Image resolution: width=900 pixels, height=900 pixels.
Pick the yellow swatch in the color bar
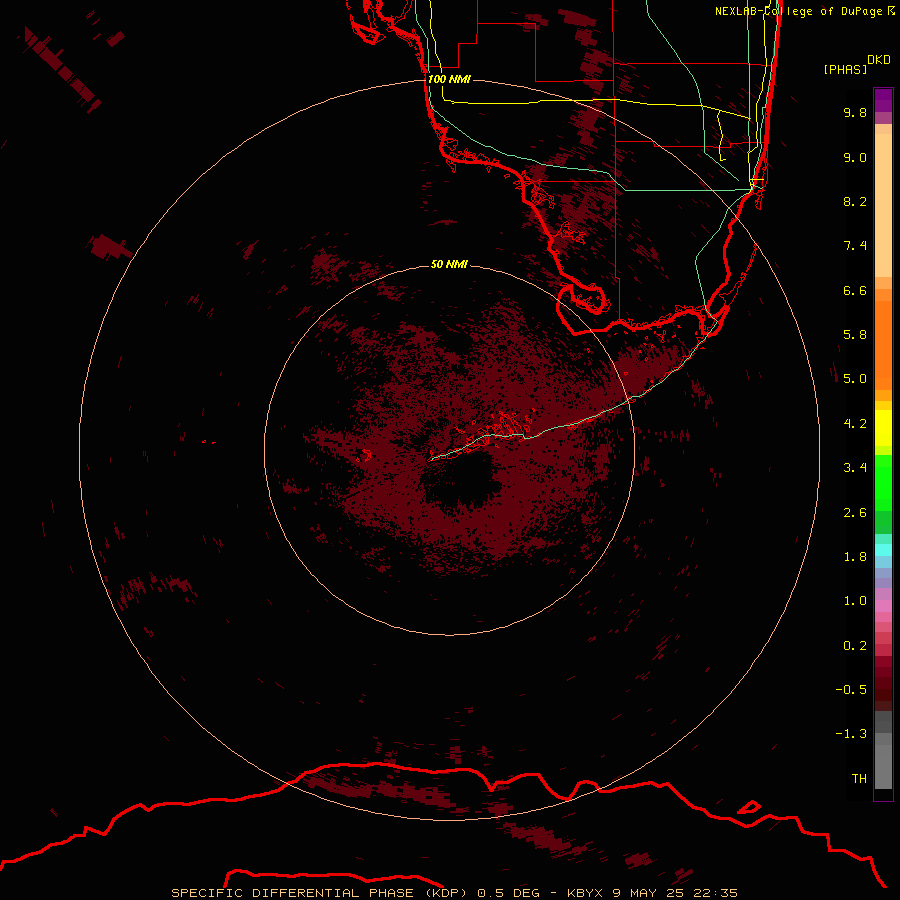[x=883, y=428]
